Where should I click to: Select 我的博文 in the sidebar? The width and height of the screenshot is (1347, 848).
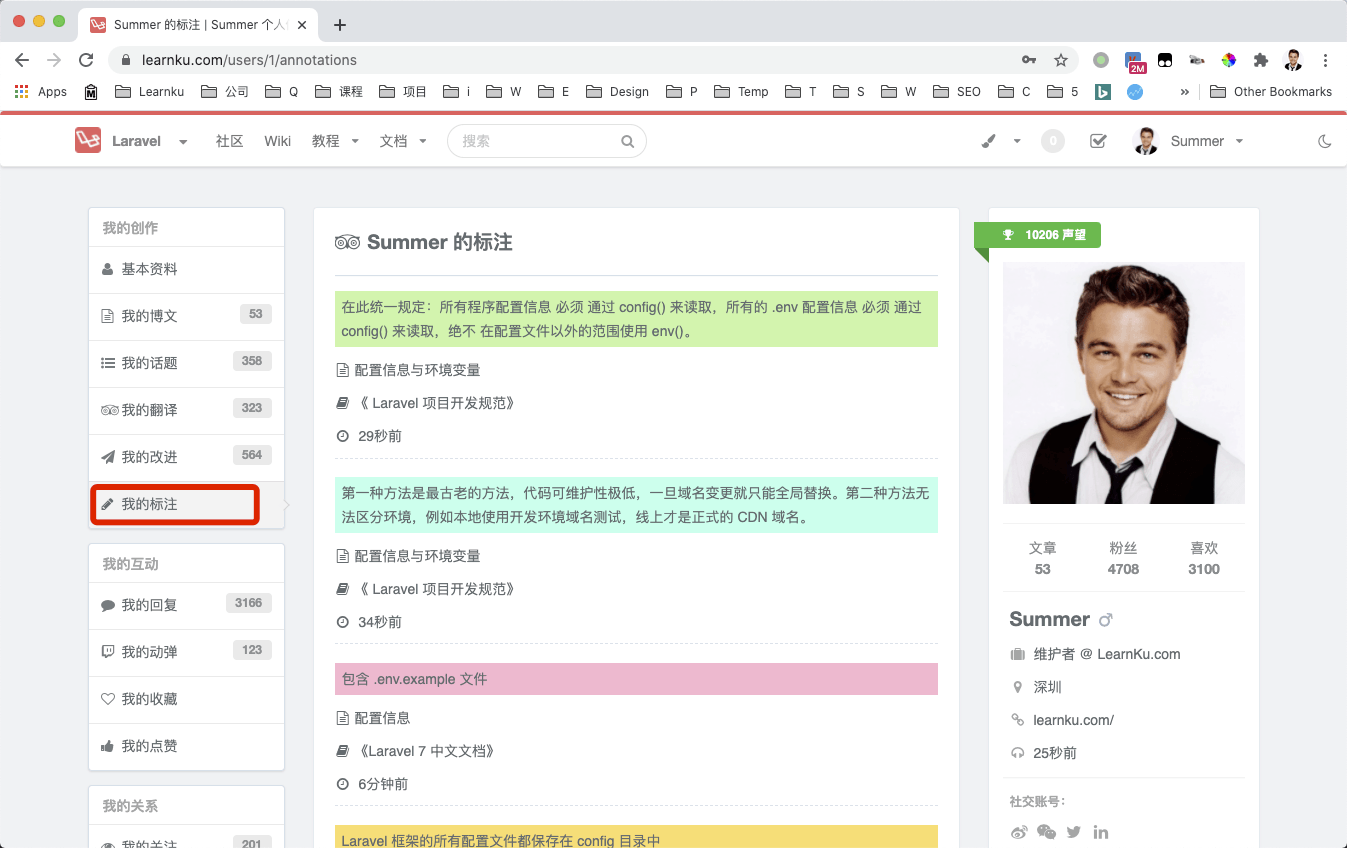pyautogui.click(x=186, y=316)
